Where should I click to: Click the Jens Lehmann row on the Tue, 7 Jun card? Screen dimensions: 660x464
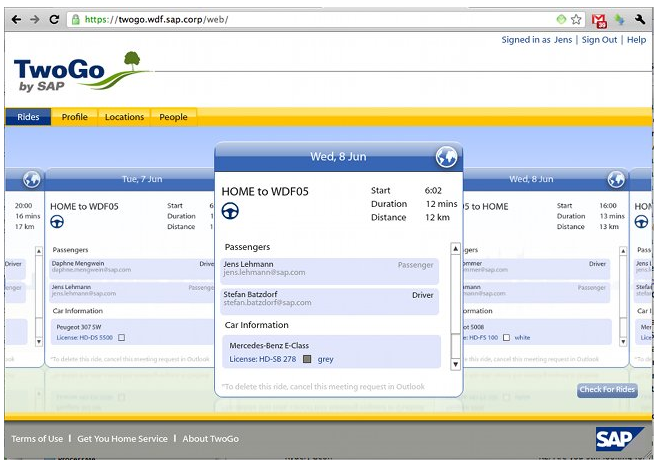133,293
